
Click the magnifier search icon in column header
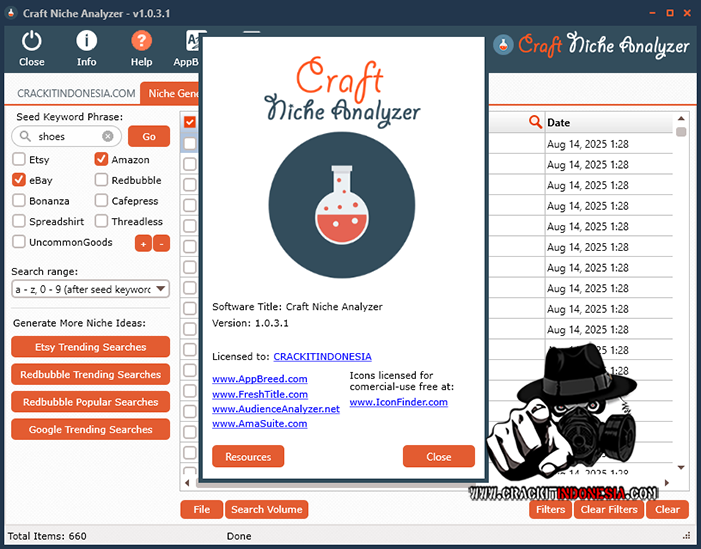(535, 122)
